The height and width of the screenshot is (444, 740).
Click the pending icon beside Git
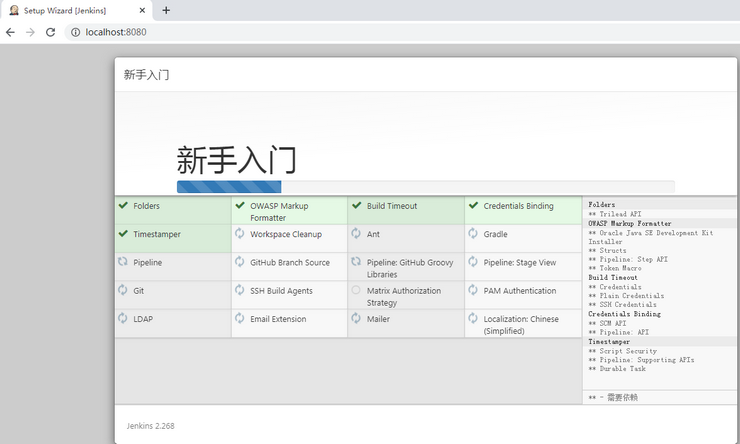(123, 290)
